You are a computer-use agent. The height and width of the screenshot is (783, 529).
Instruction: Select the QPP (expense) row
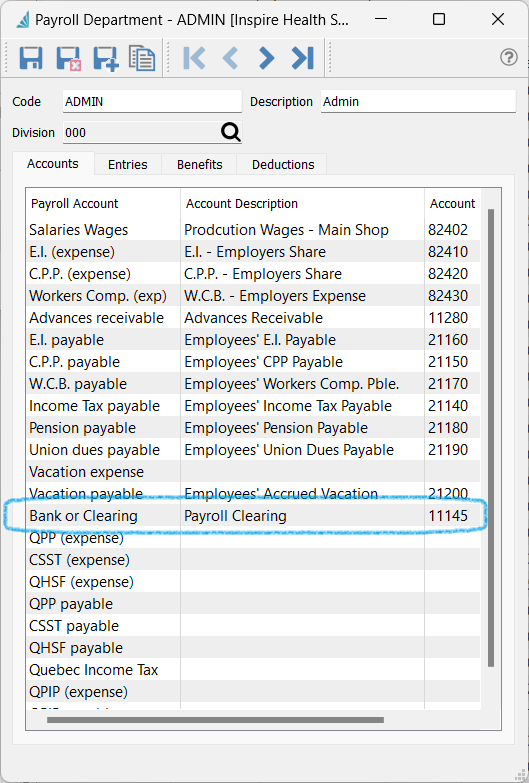coord(253,537)
